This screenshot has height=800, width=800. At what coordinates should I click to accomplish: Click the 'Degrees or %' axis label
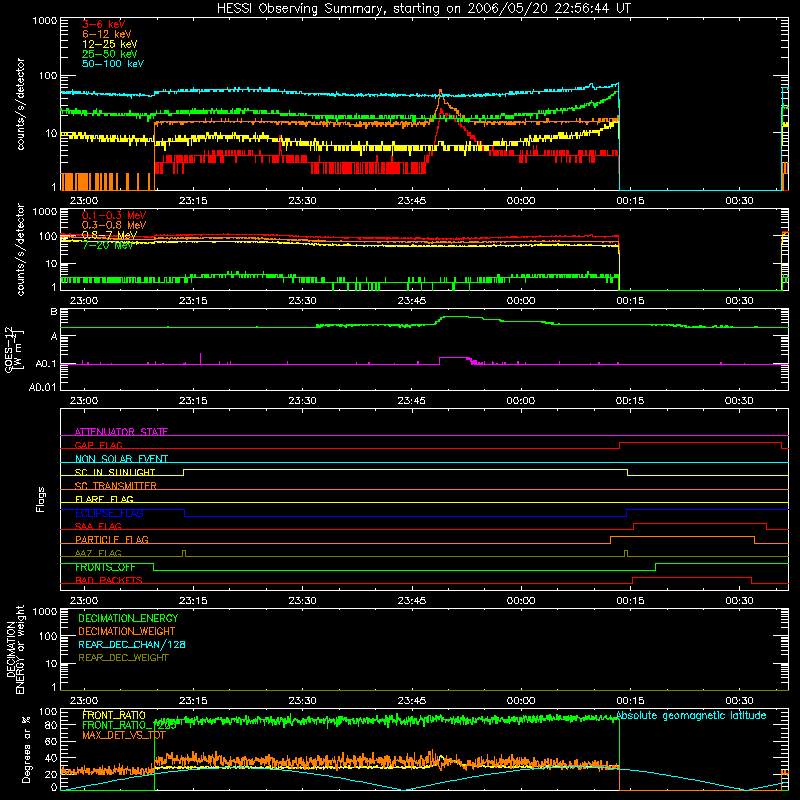[x=26, y=749]
